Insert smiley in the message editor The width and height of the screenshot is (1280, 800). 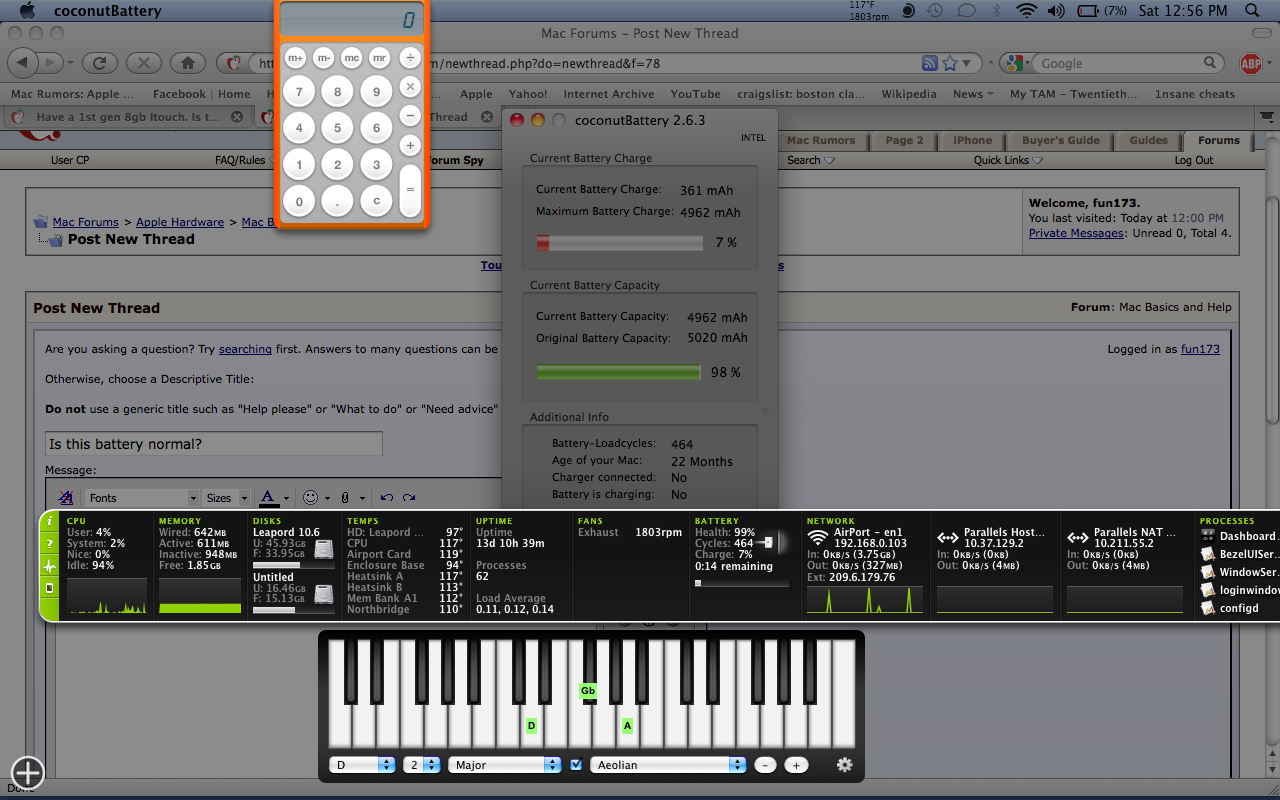[310, 497]
